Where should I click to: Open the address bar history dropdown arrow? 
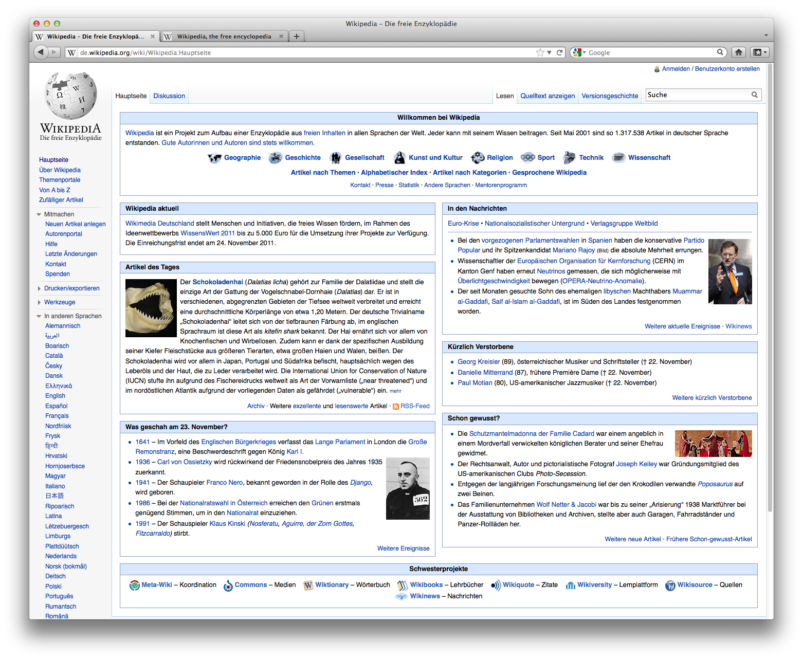click(x=549, y=52)
